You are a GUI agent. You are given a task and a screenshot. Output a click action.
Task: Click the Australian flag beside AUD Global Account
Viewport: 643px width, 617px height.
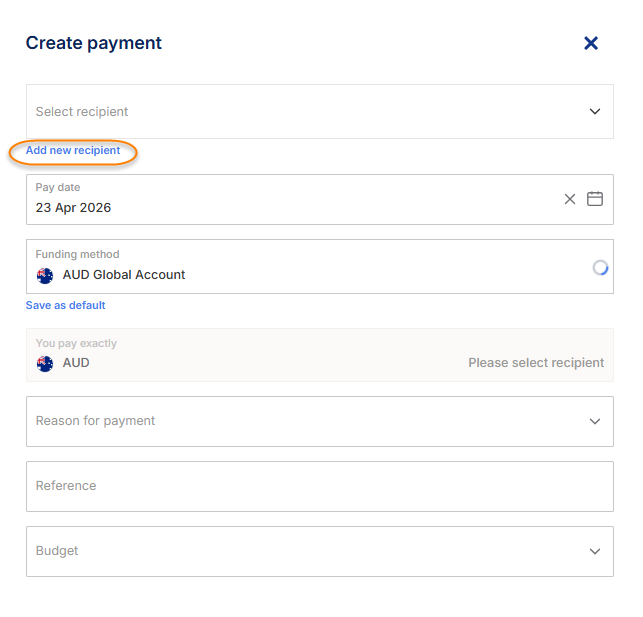tap(45, 275)
